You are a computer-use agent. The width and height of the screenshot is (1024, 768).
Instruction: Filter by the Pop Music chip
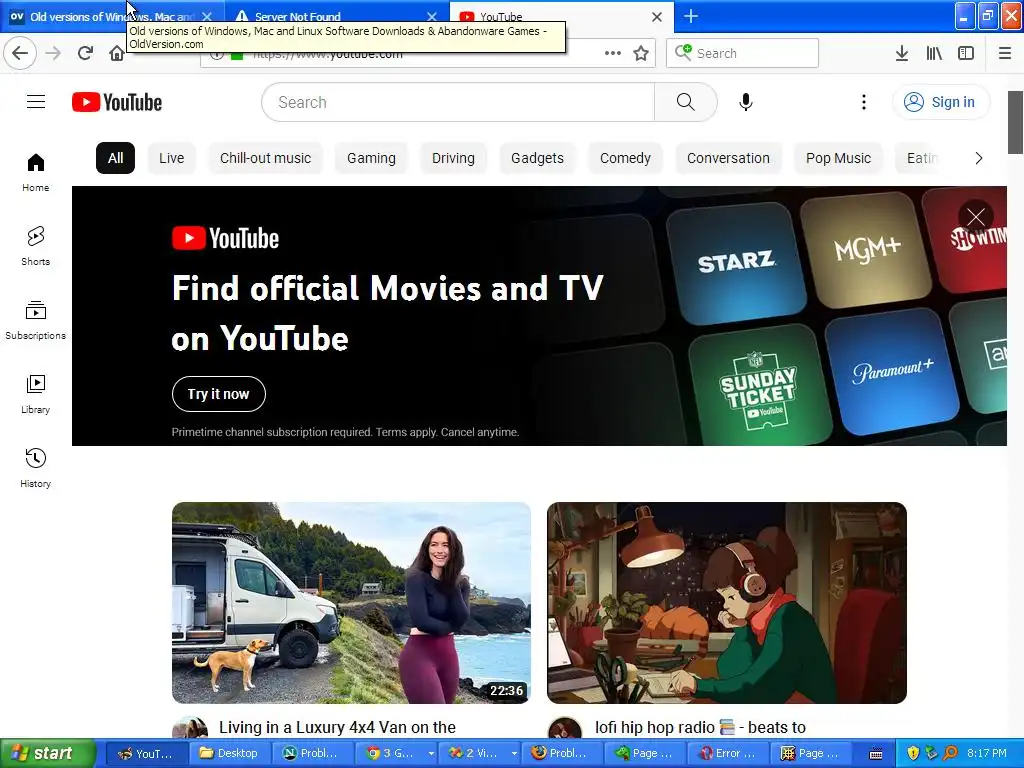tap(839, 158)
